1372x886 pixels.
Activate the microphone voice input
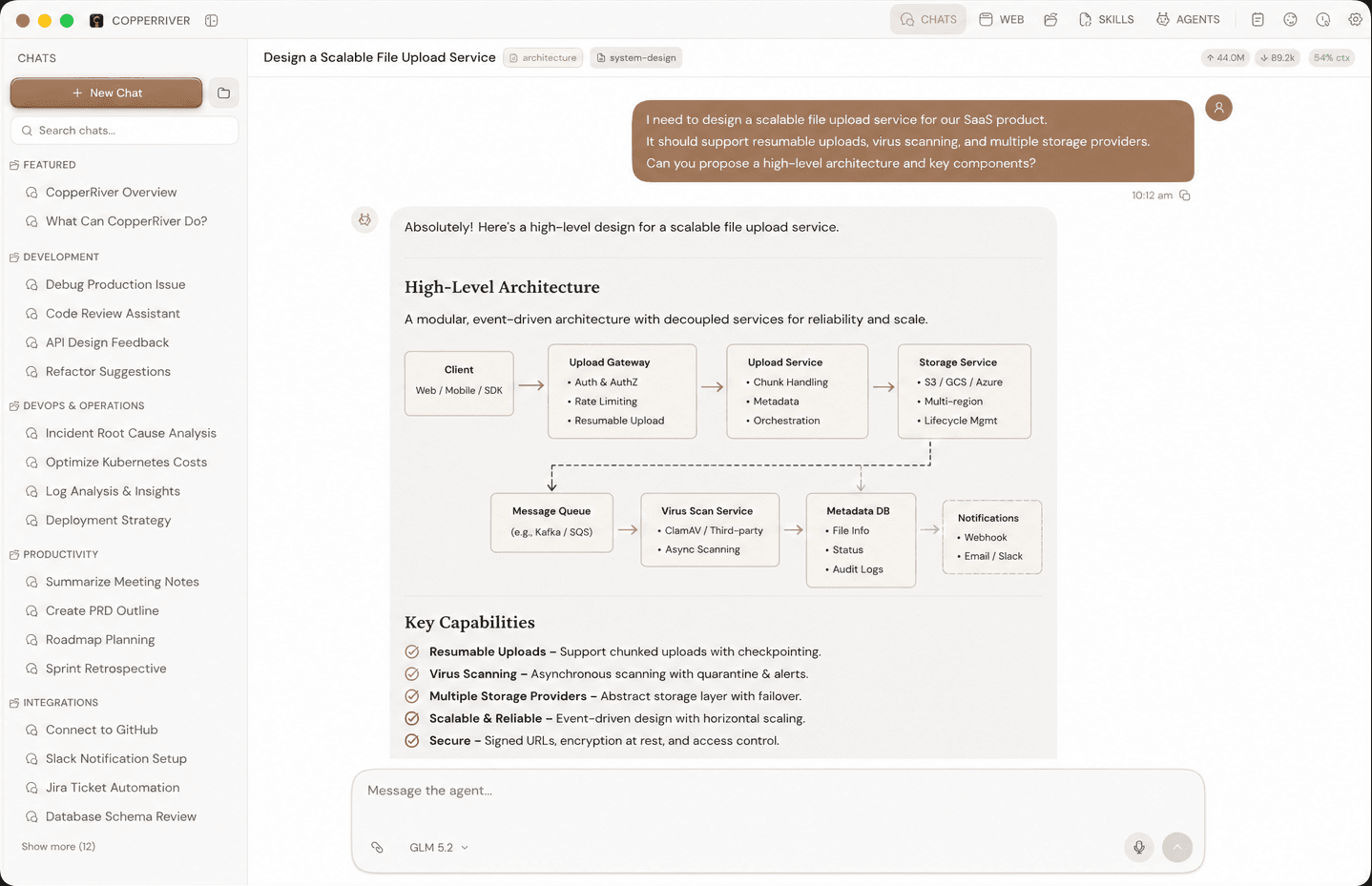tap(1138, 847)
